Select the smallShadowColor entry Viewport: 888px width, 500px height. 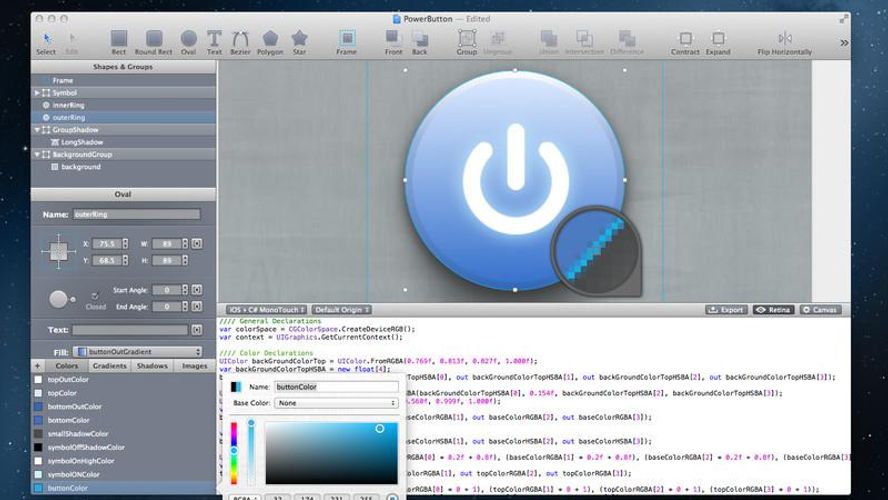[x=123, y=434]
